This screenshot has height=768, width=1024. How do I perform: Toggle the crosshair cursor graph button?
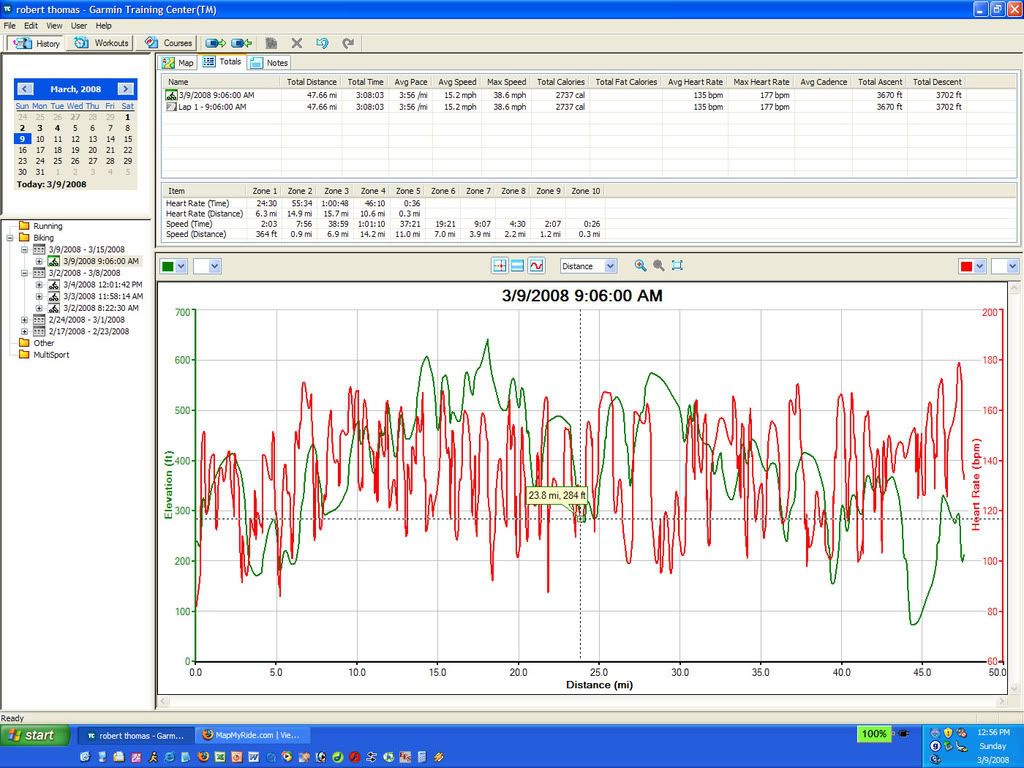point(500,266)
